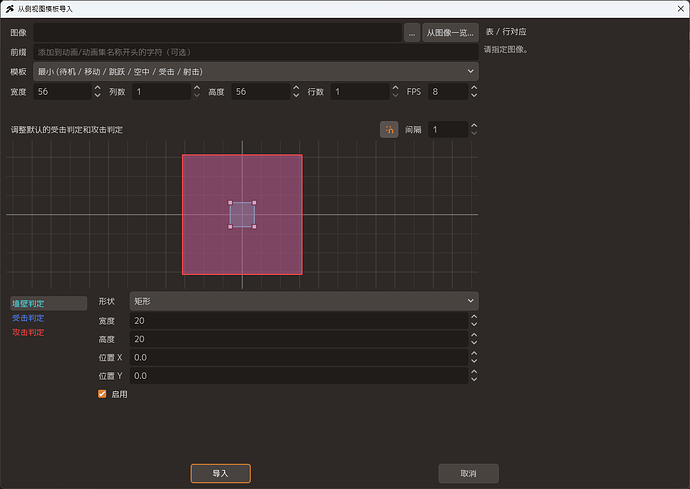The height and width of the screenshot is (489, 690).
Task: Click the top 宽度 field showing 56
Action: pyautogui.click(x=62, y=92)
